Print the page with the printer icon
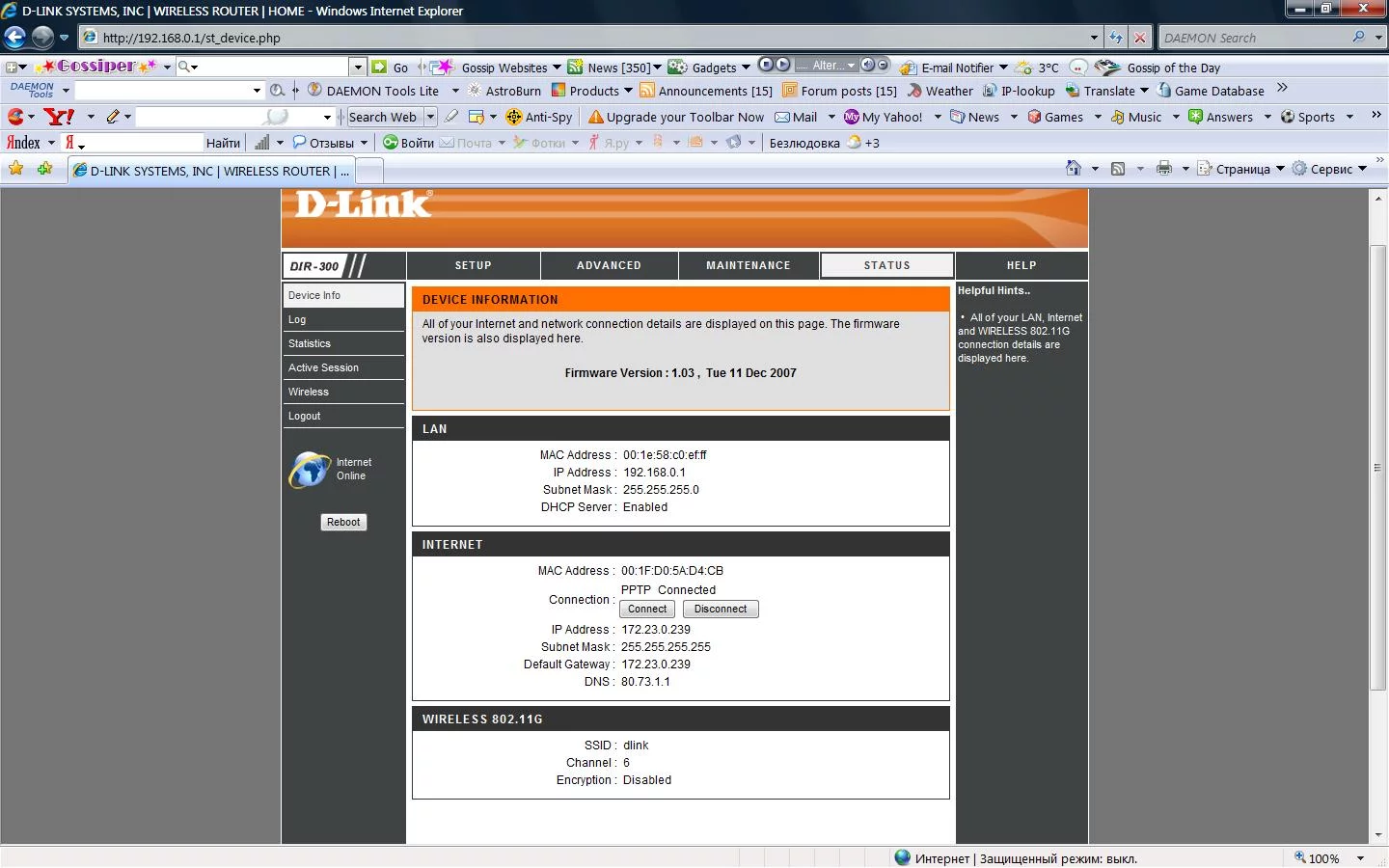 tap(1164, 169)
